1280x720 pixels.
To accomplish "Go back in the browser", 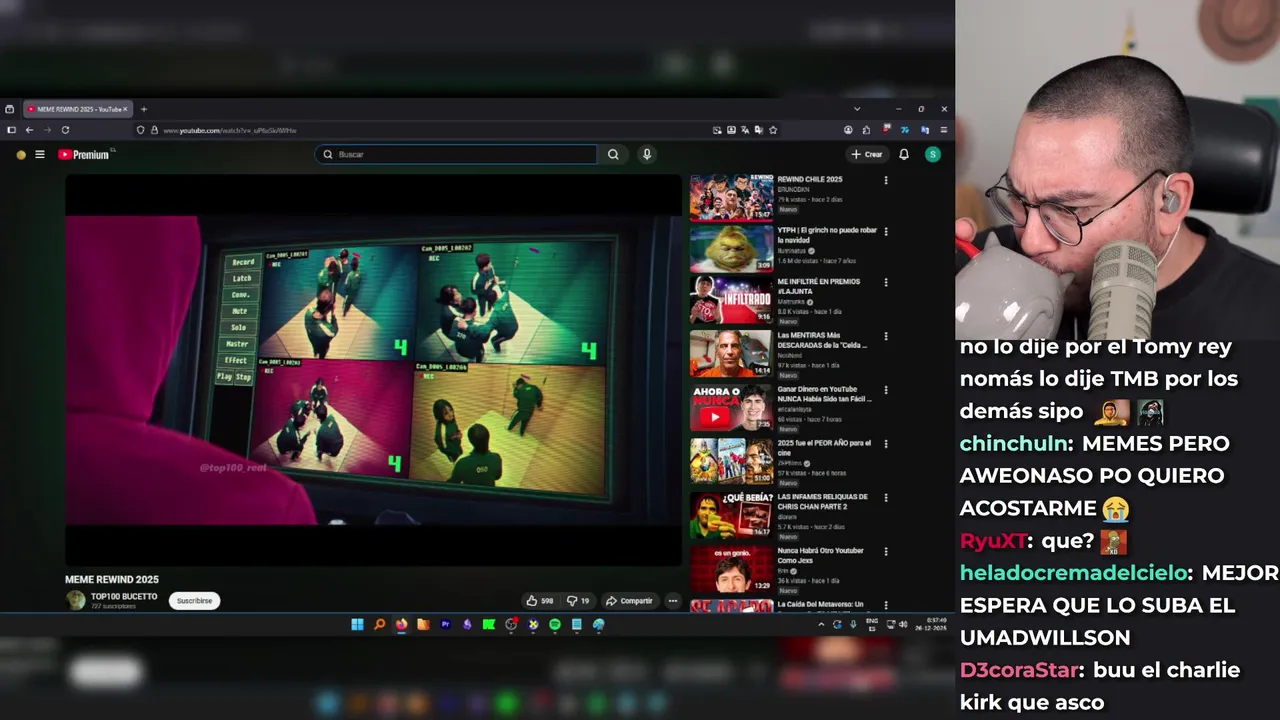I will click(x=29, y=130).
